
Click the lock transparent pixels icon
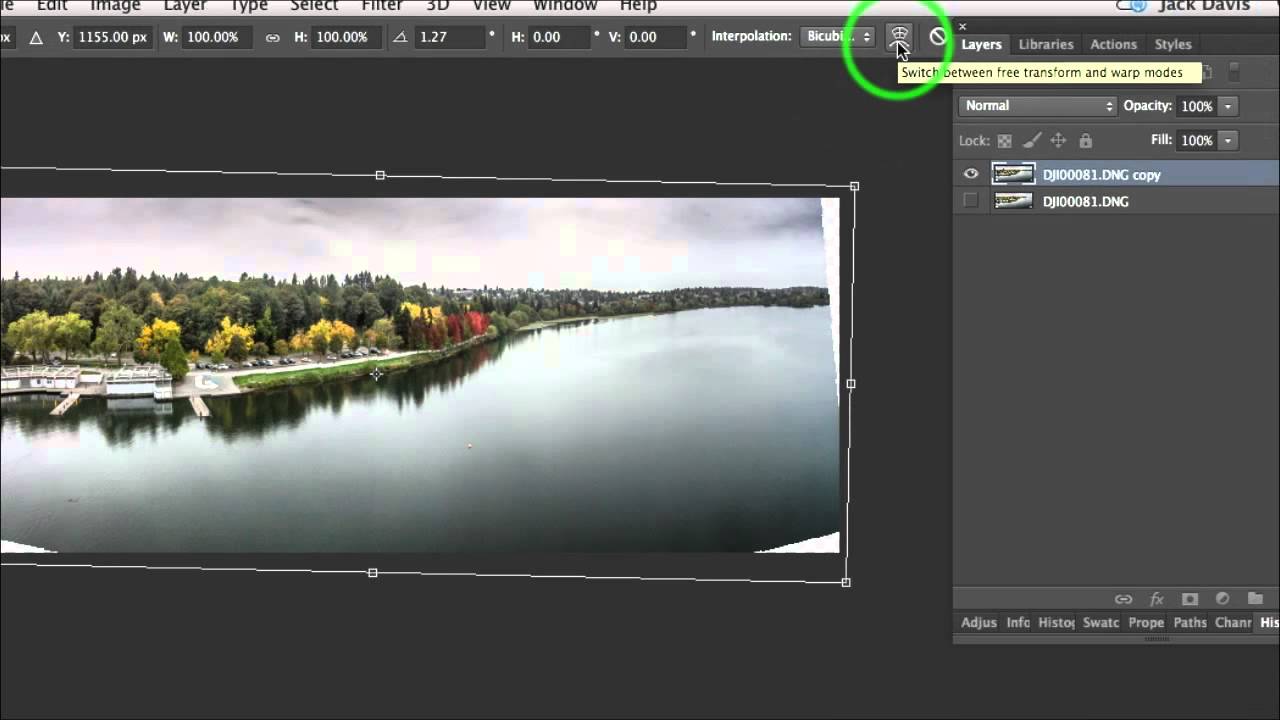[1005, 141]
